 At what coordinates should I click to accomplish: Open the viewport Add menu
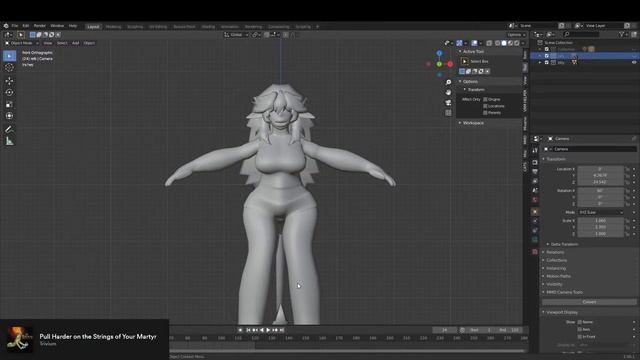pyautogui.click(x=76, y=43)
